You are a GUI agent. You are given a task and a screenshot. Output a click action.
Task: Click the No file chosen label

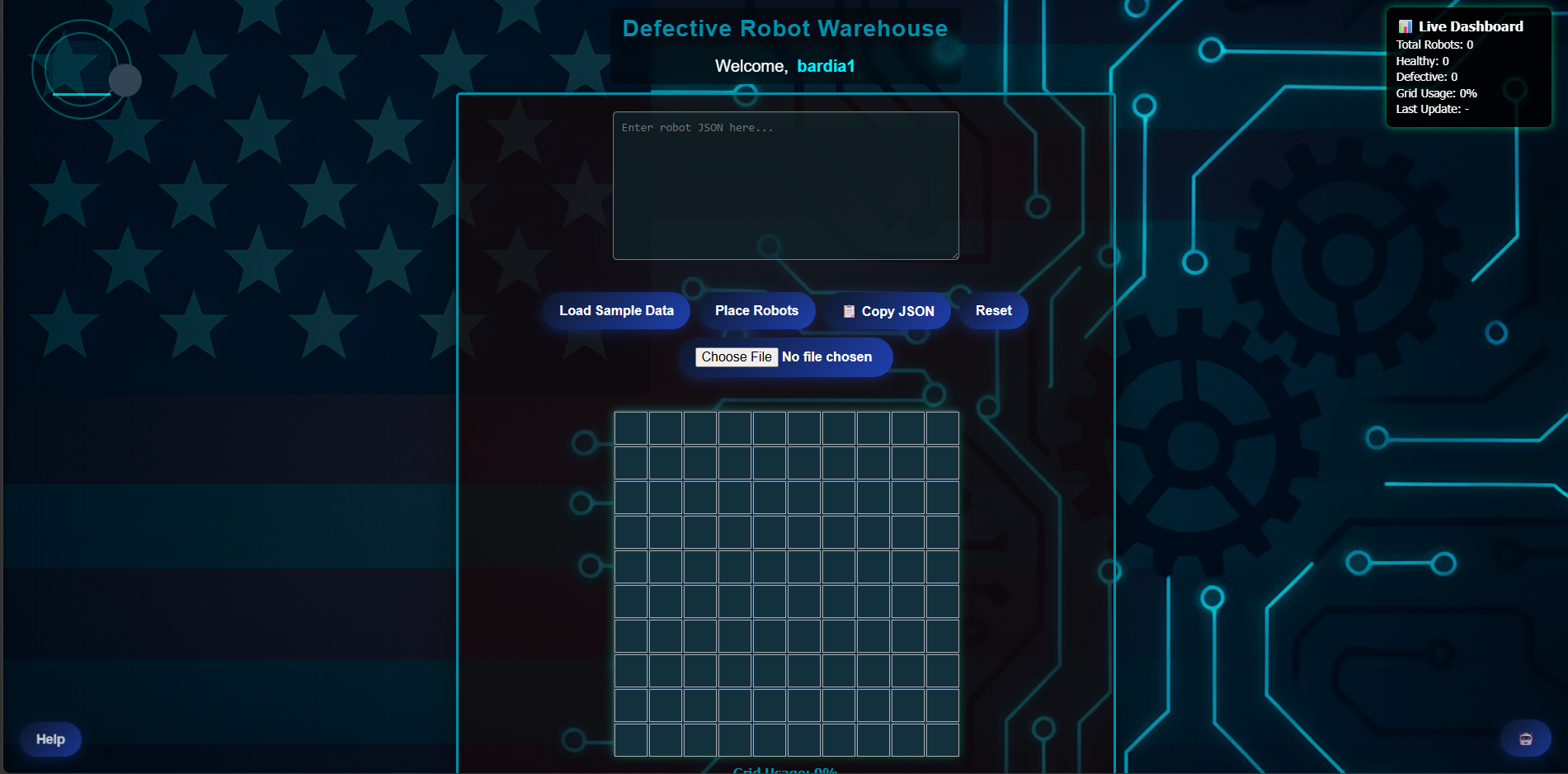tap(826, 356)
